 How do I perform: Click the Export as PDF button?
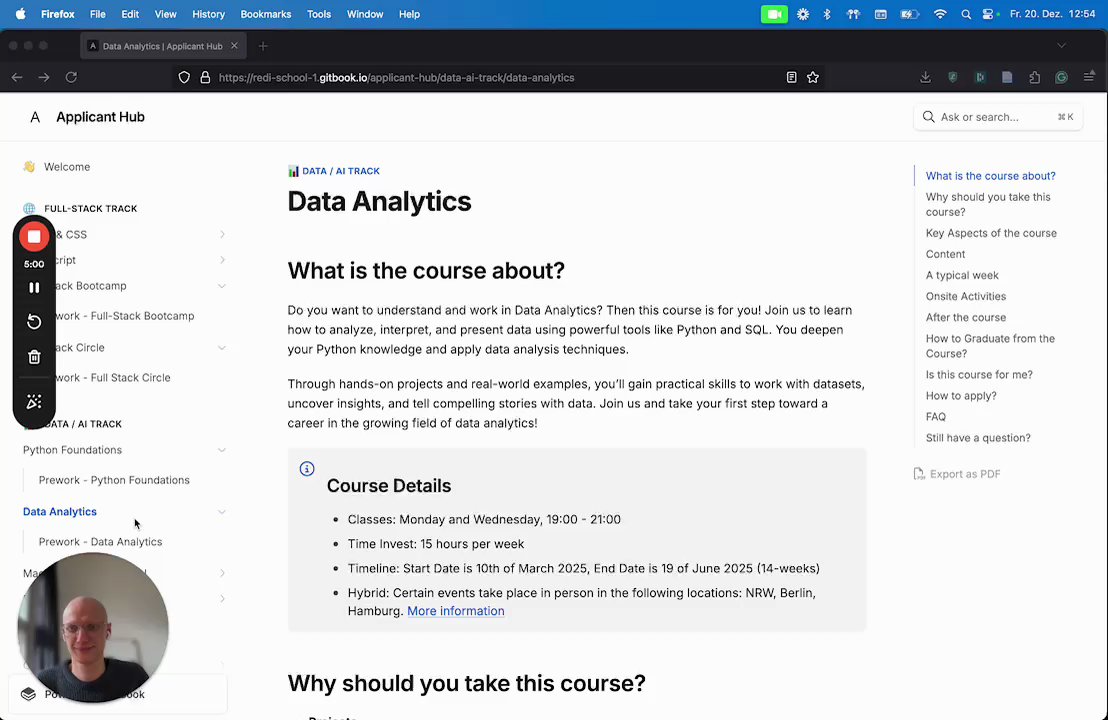pyautogui.click(x=957, y=474)
